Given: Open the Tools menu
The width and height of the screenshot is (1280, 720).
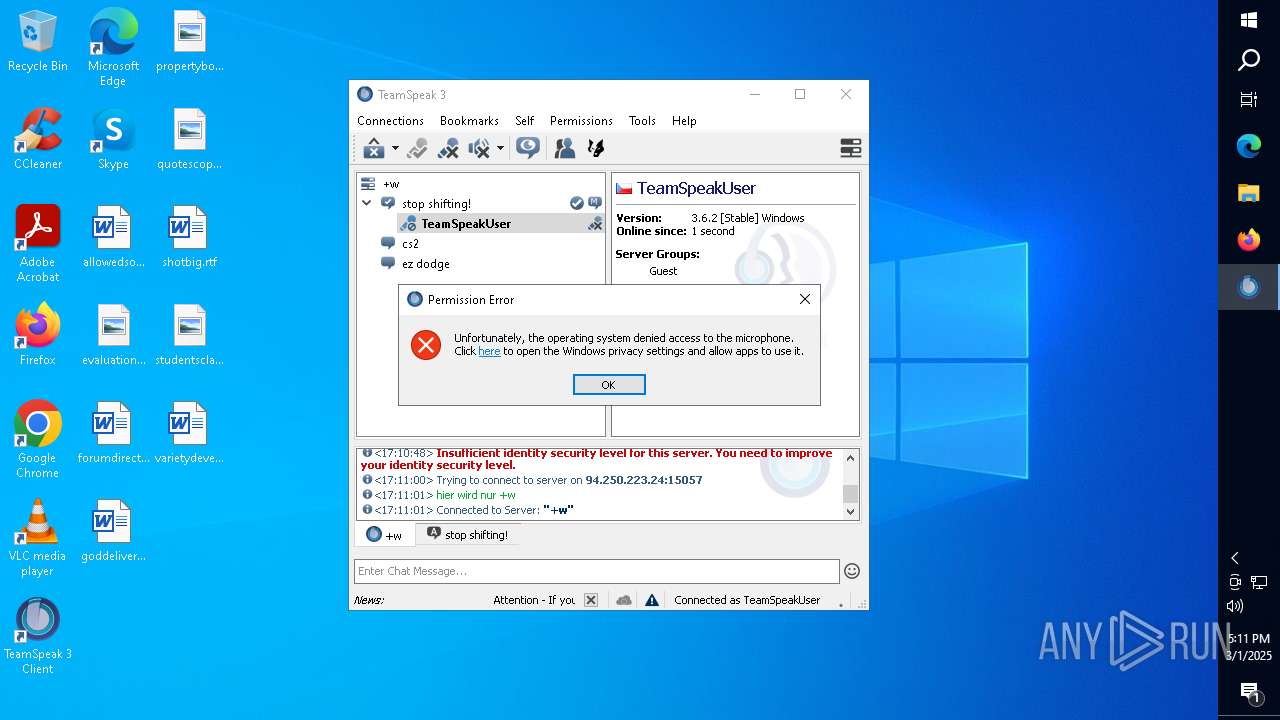Looking at the screenshot, I should pyautogui.click(x=642, y=121).
